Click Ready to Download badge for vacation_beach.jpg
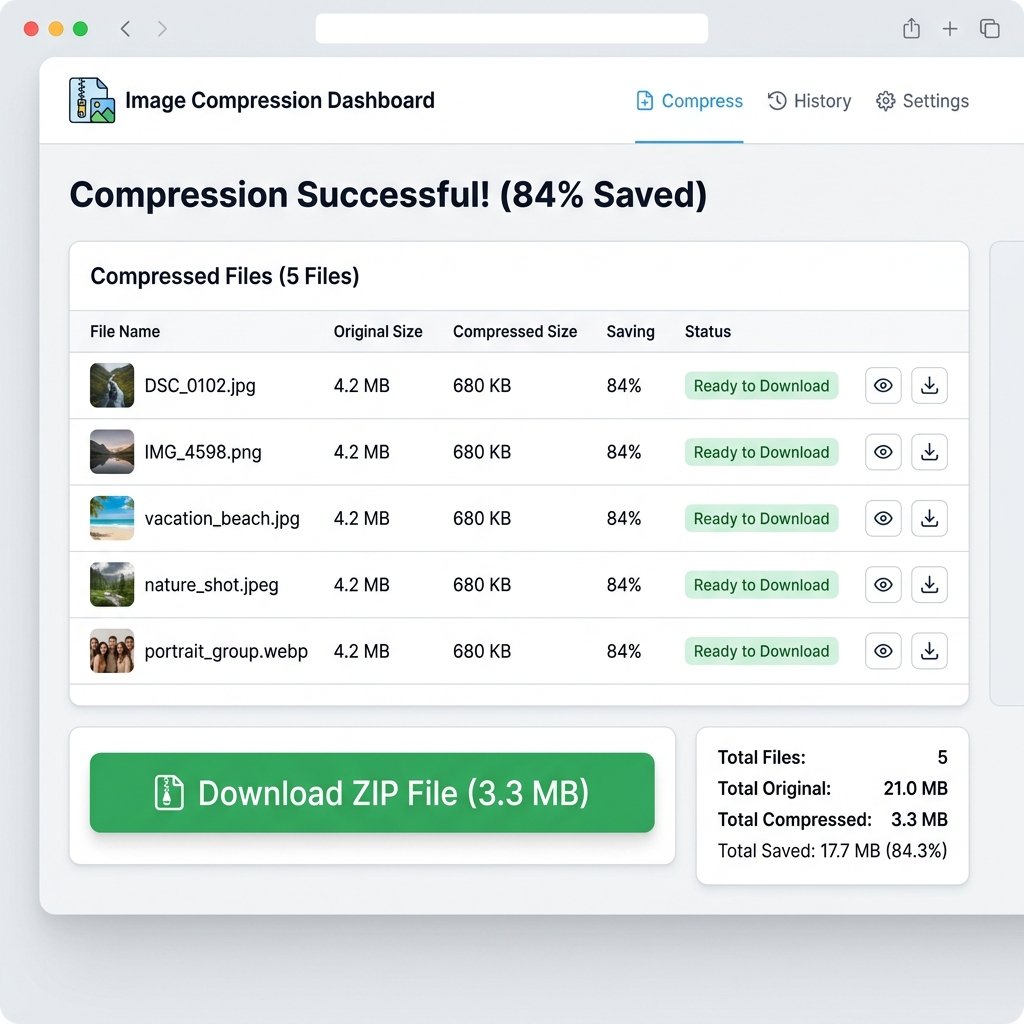This screenshot has width=1024, height=1024. 761,519
